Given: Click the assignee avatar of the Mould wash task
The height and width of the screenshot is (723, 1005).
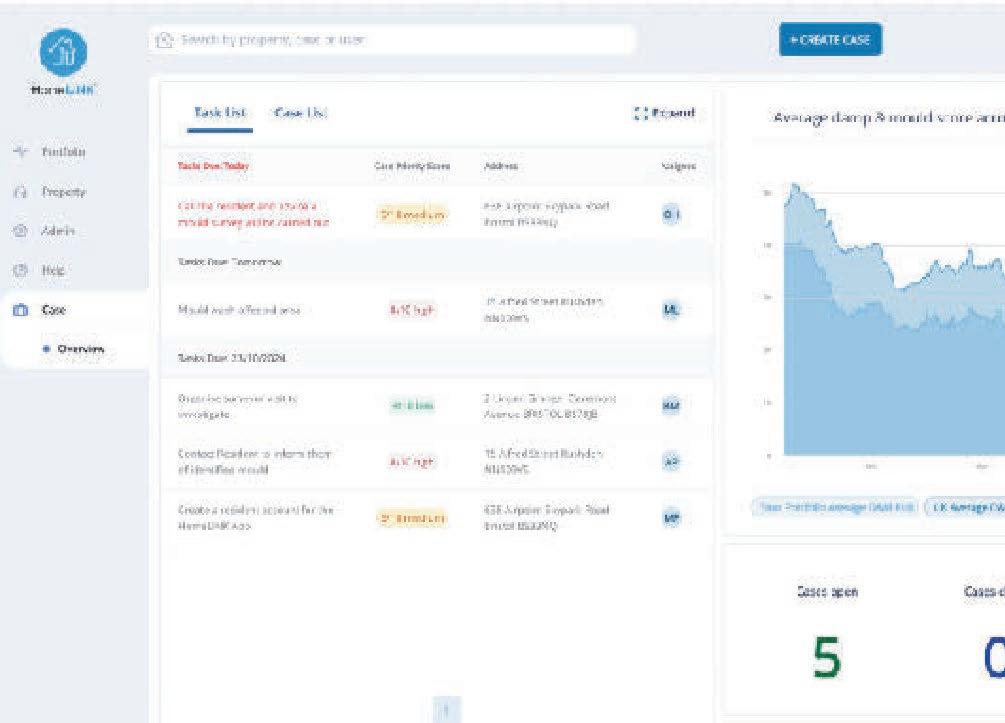Looking at the screenshot, I should click(671, 310).
